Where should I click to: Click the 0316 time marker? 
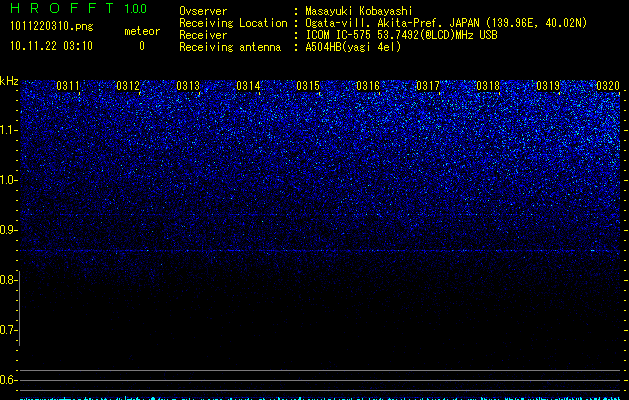point(368,86)
